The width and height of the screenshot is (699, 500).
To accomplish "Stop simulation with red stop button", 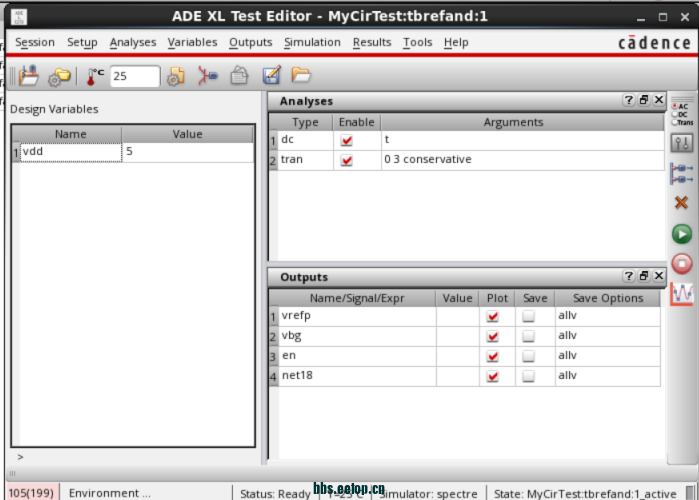I will pyautogui.click(x=682, y=263).
